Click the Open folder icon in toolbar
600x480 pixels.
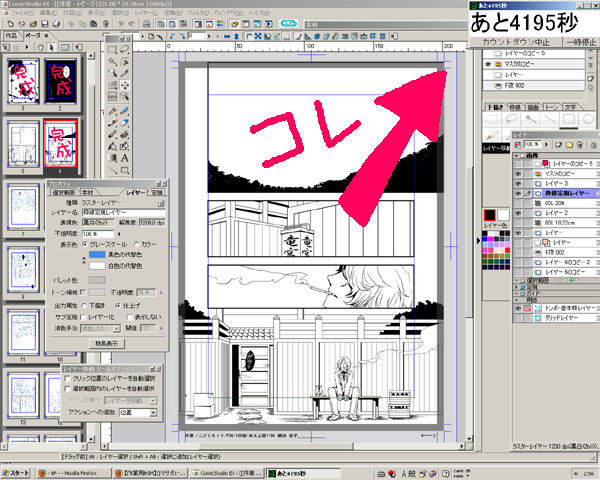pos(33,24)
